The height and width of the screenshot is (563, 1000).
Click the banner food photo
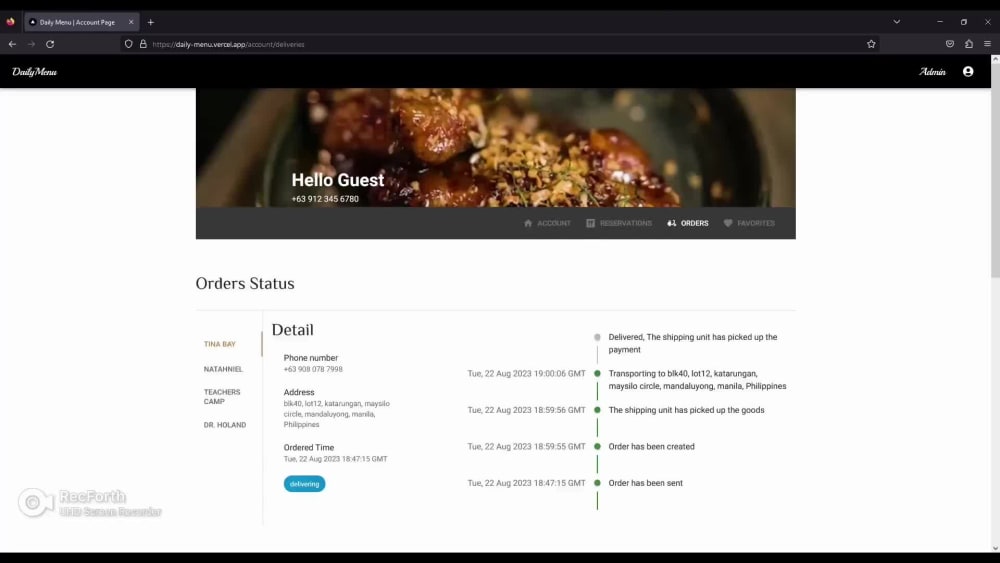point(496,147)
